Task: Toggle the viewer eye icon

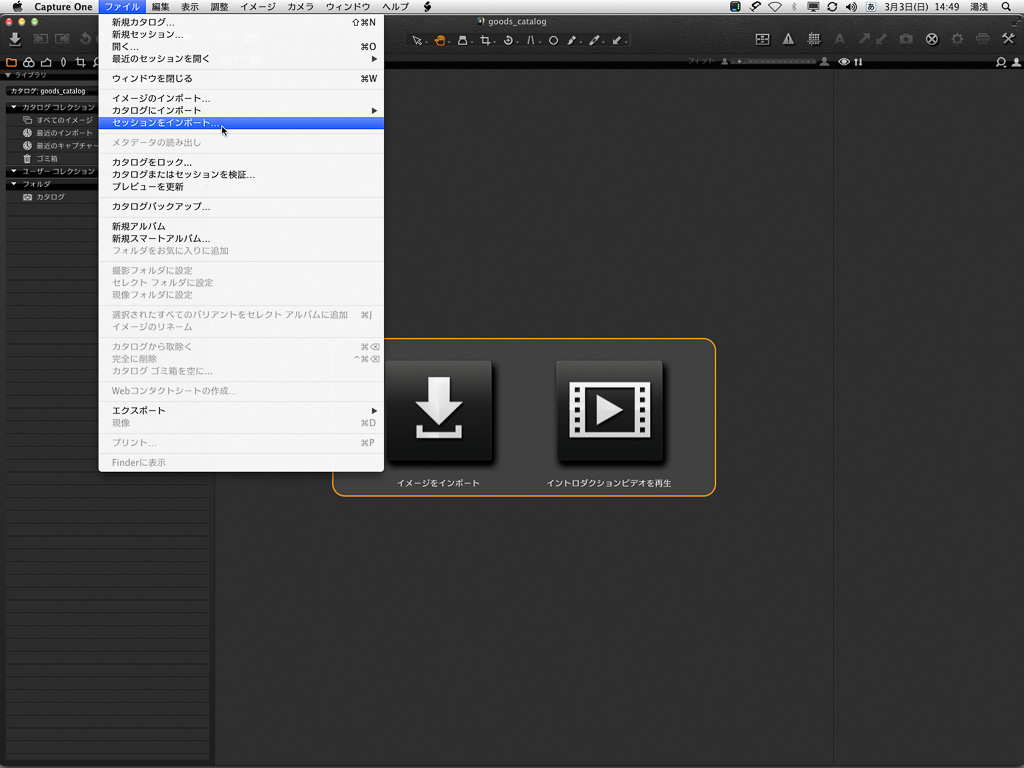Action: click(x=844, y=62)
